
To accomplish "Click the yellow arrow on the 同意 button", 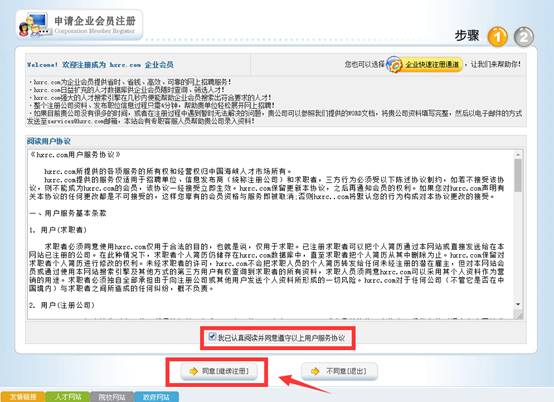I will (x=193, y=371).
